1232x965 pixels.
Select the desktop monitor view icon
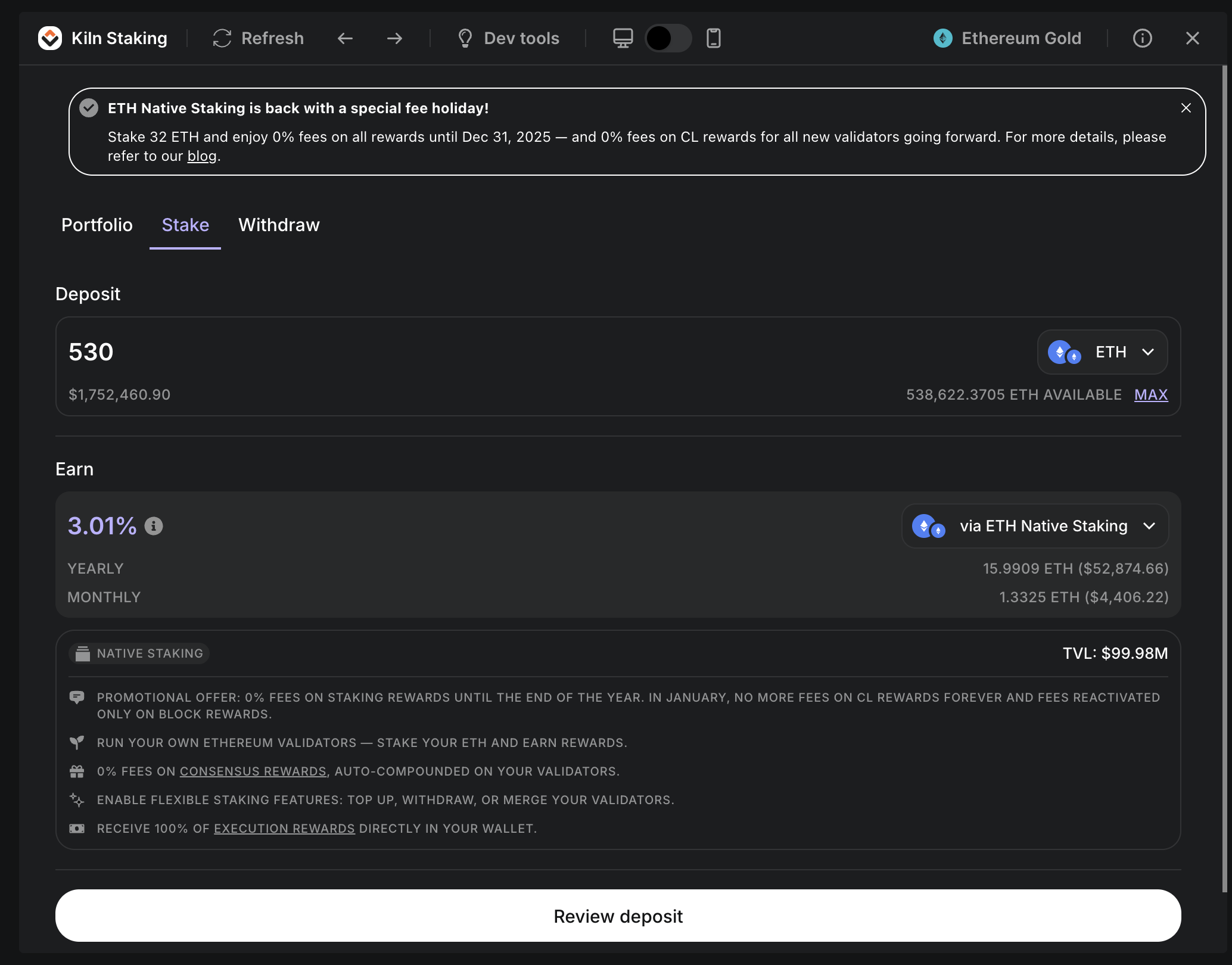click(623, 38)
